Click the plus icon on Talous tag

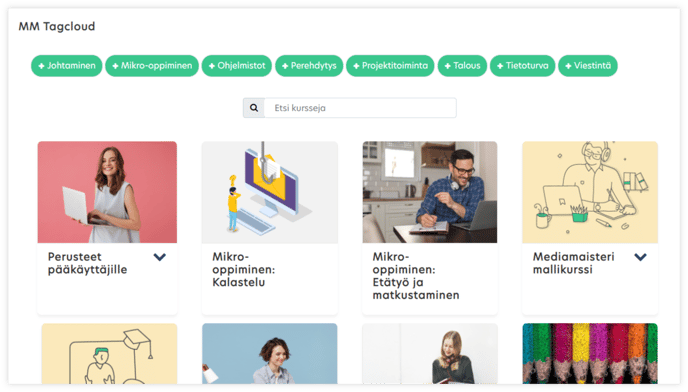448,66
